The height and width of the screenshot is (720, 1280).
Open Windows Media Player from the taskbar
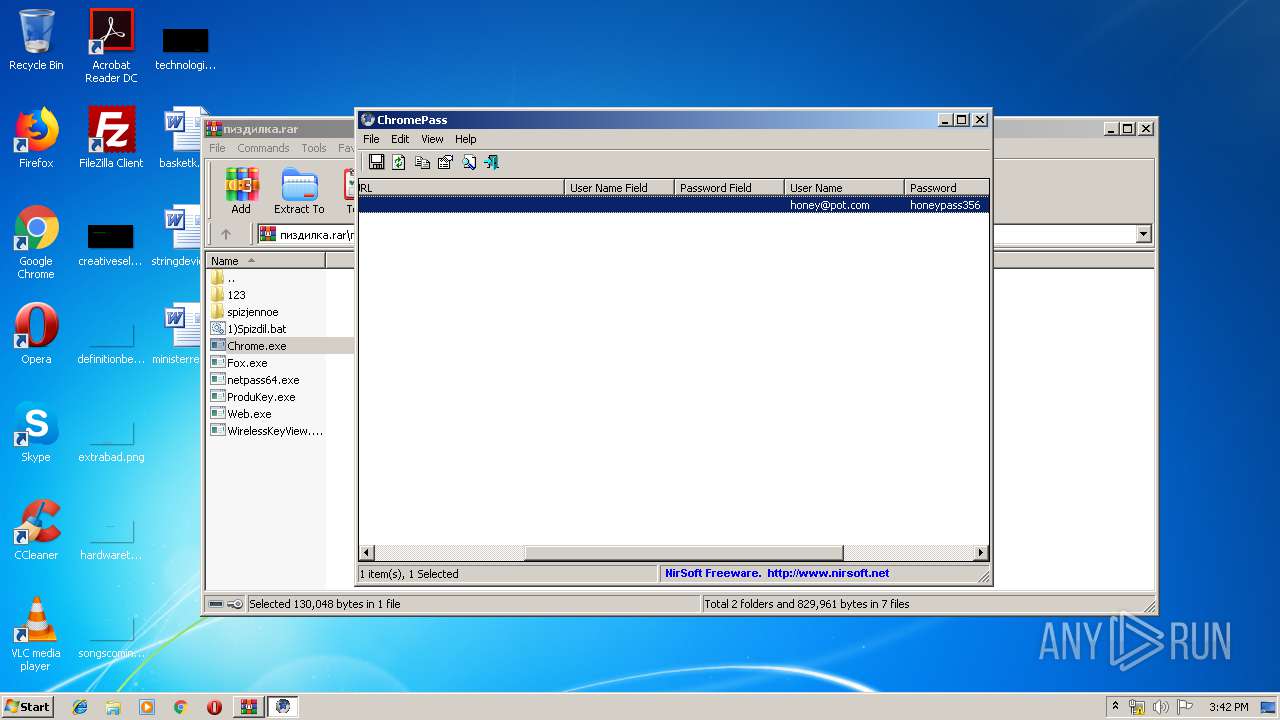point(147,707)
